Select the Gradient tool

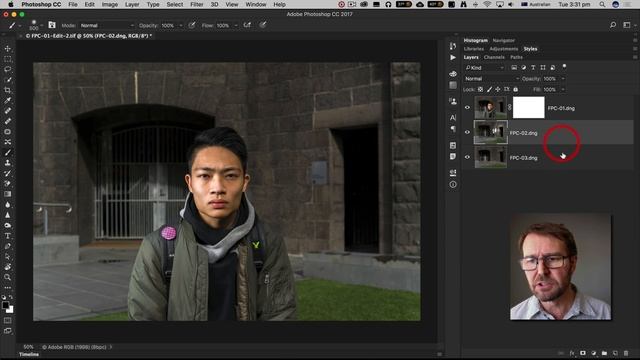click(8, 194)
